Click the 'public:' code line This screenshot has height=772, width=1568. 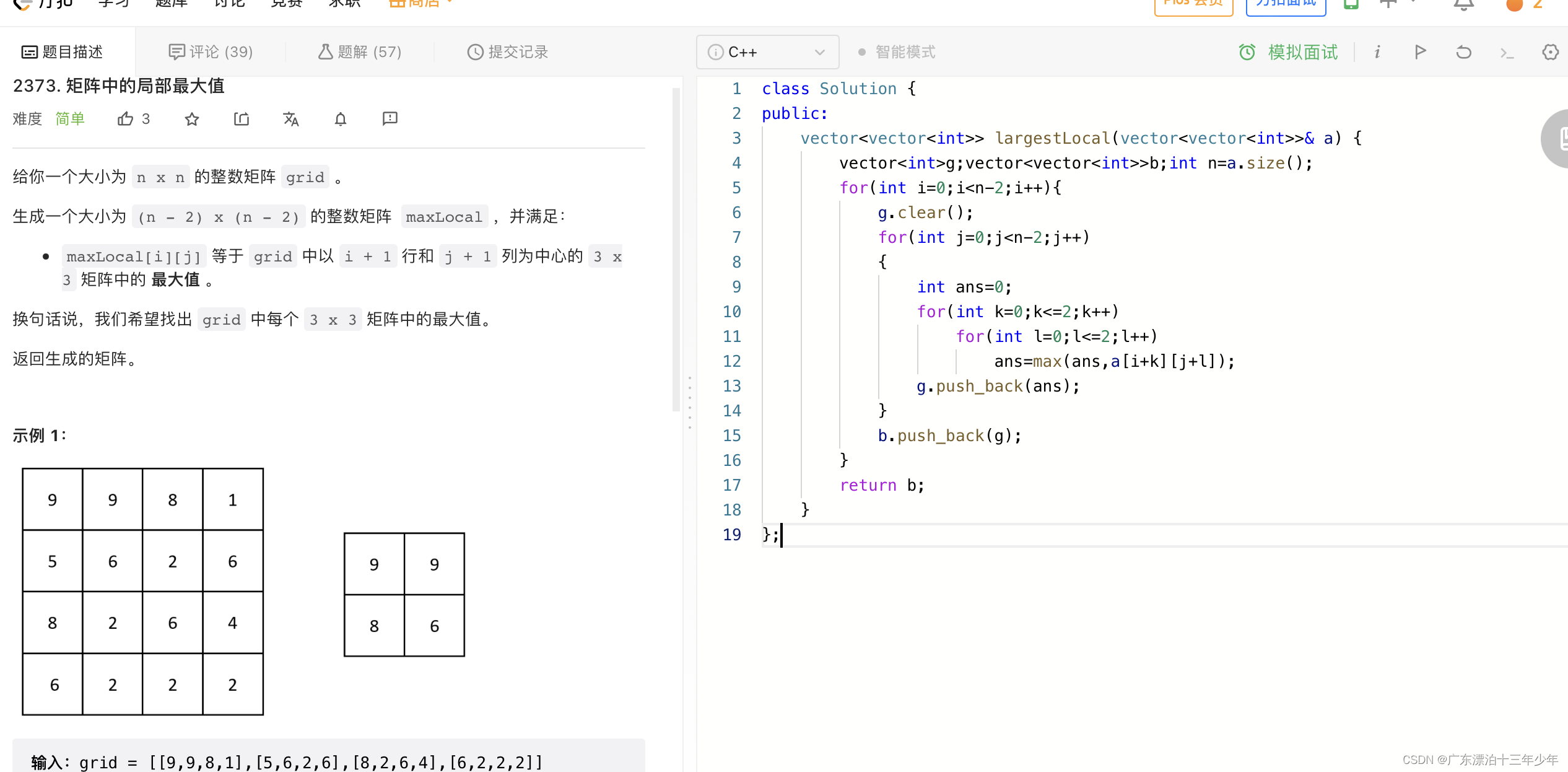(x=795, y=113)
